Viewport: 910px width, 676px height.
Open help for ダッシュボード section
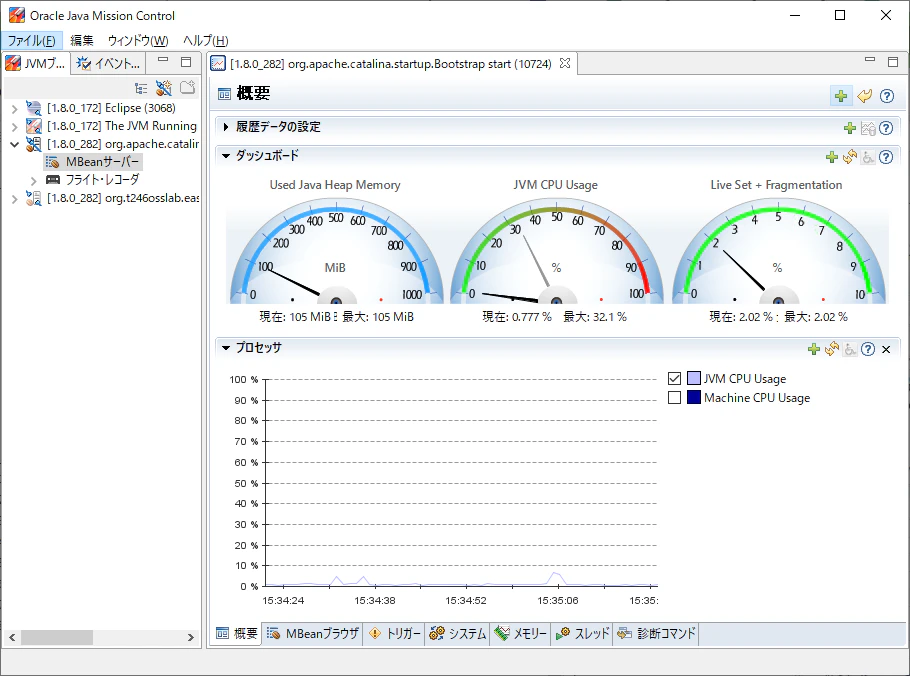pos(886,157)
